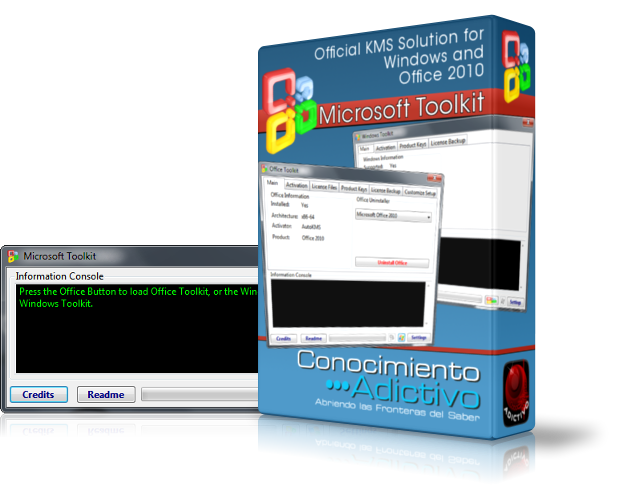Click the Office logo icon in Windows Toolkit

point(491,300)
